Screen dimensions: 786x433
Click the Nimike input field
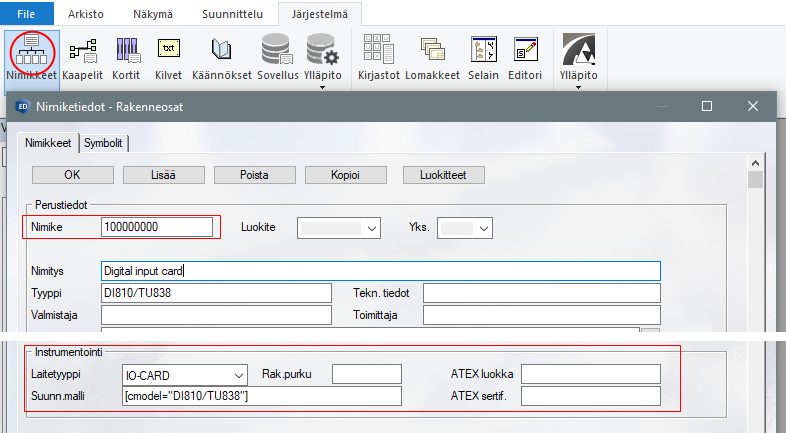pos(157,227)
